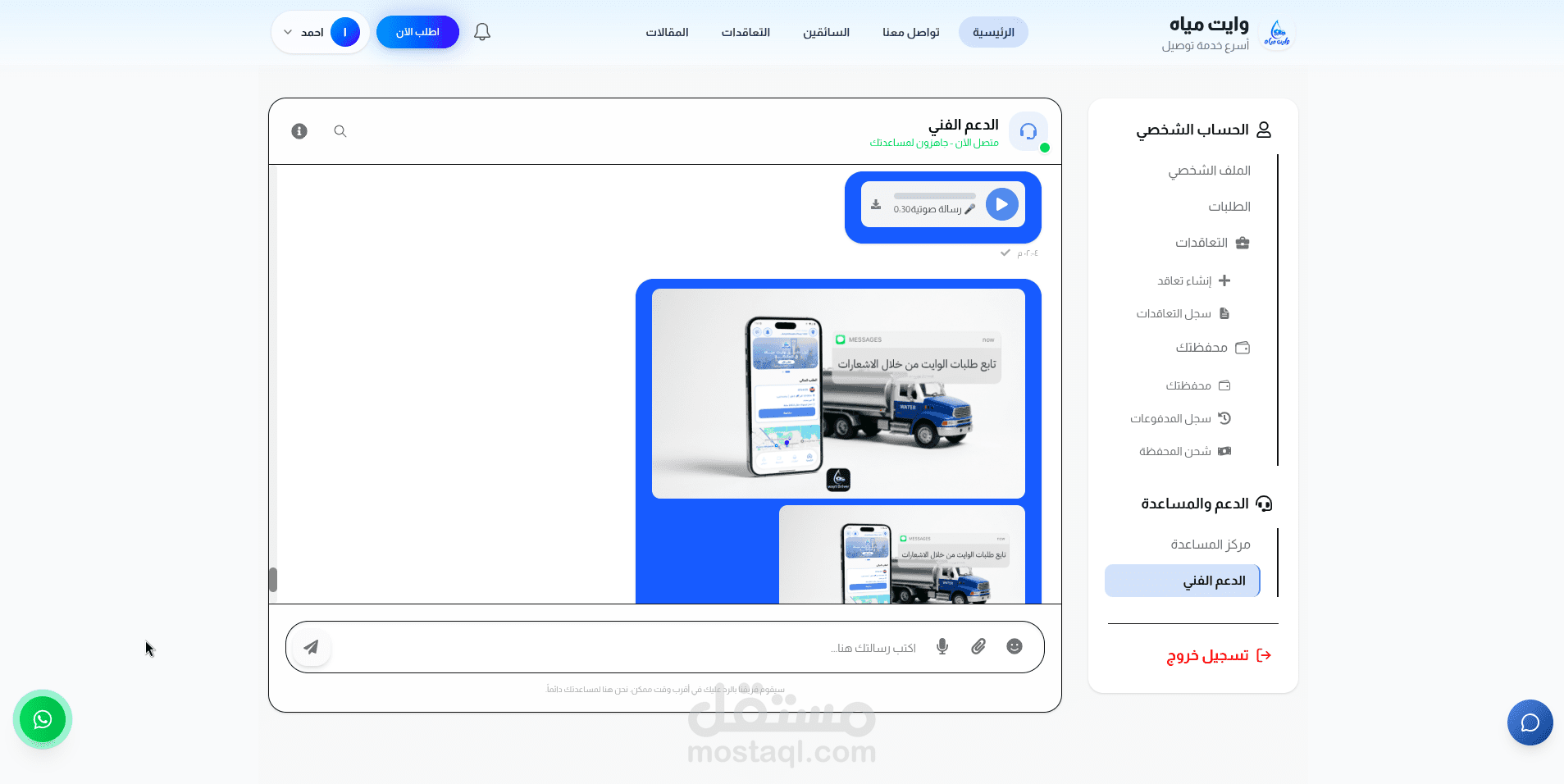Select الدعم الفني in sidebar

[x=1183, y=581]
